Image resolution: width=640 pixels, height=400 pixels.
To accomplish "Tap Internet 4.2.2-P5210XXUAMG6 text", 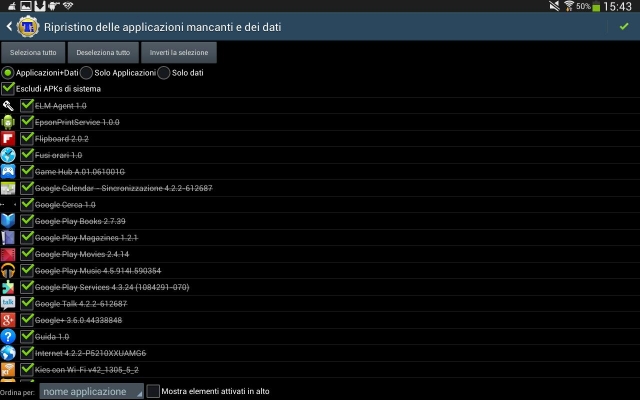I will pos(91,353).
